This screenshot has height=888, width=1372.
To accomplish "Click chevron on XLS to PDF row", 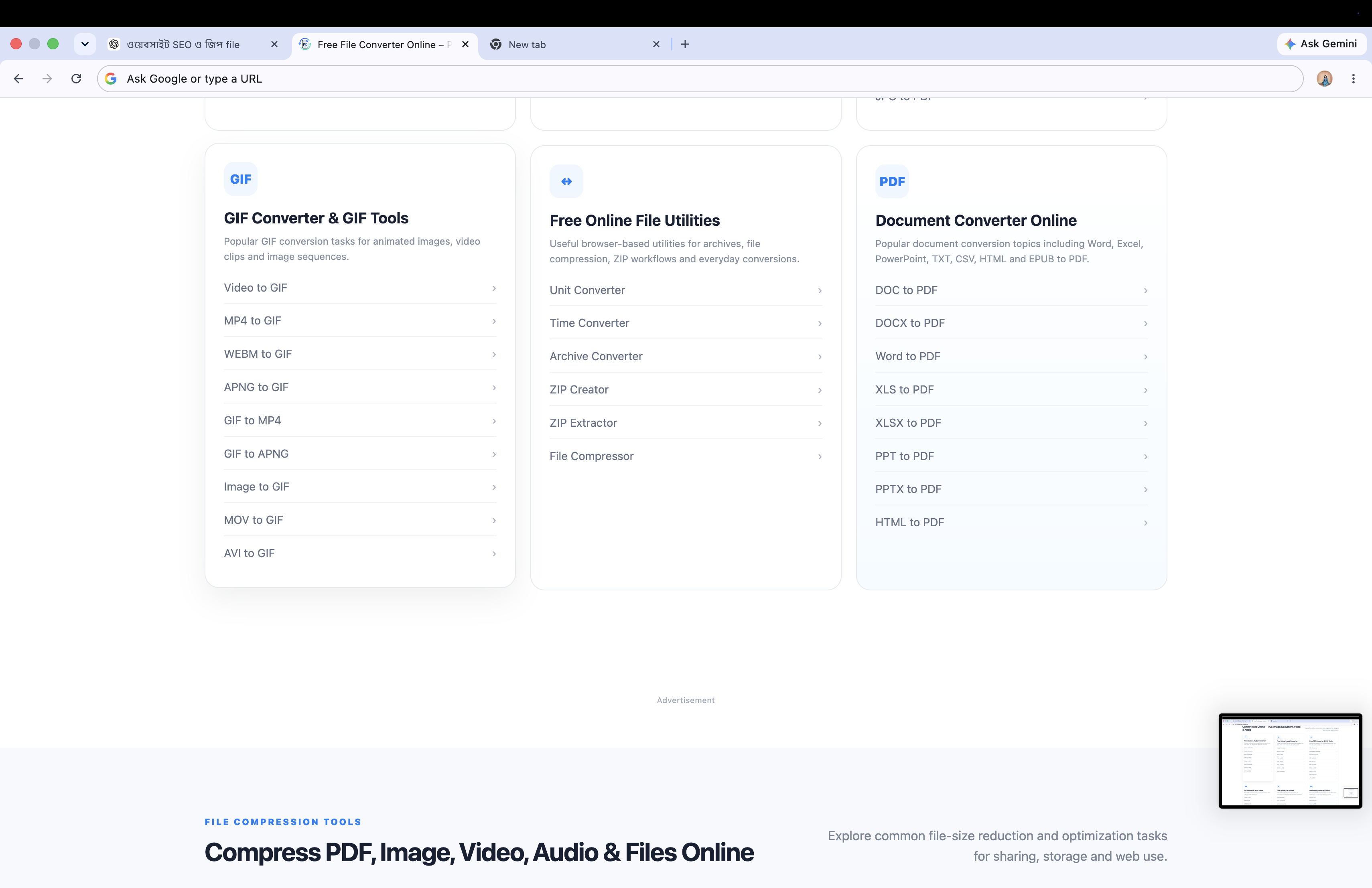I will pos(1145,391).
